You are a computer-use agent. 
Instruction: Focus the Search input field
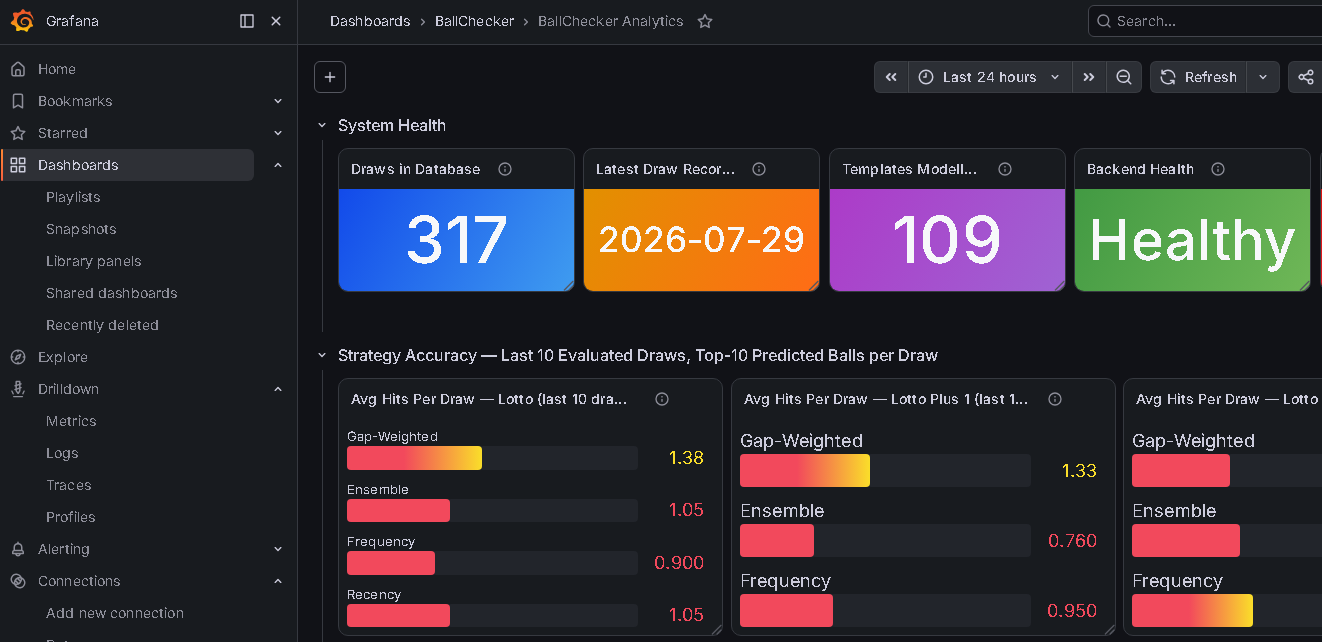pyautogui.click(x=1205, y=21)
